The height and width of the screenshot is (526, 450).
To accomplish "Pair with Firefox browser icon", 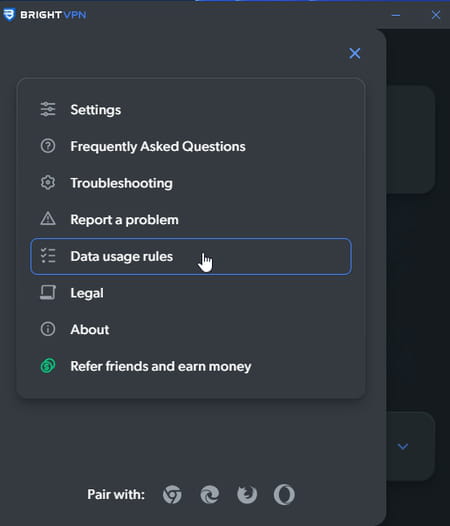I will click(x=247, y=494).
